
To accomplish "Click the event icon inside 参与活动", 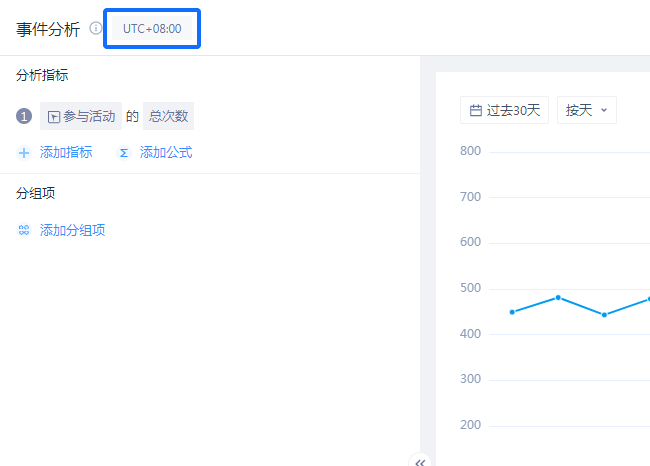I will [x=54, y=117].
